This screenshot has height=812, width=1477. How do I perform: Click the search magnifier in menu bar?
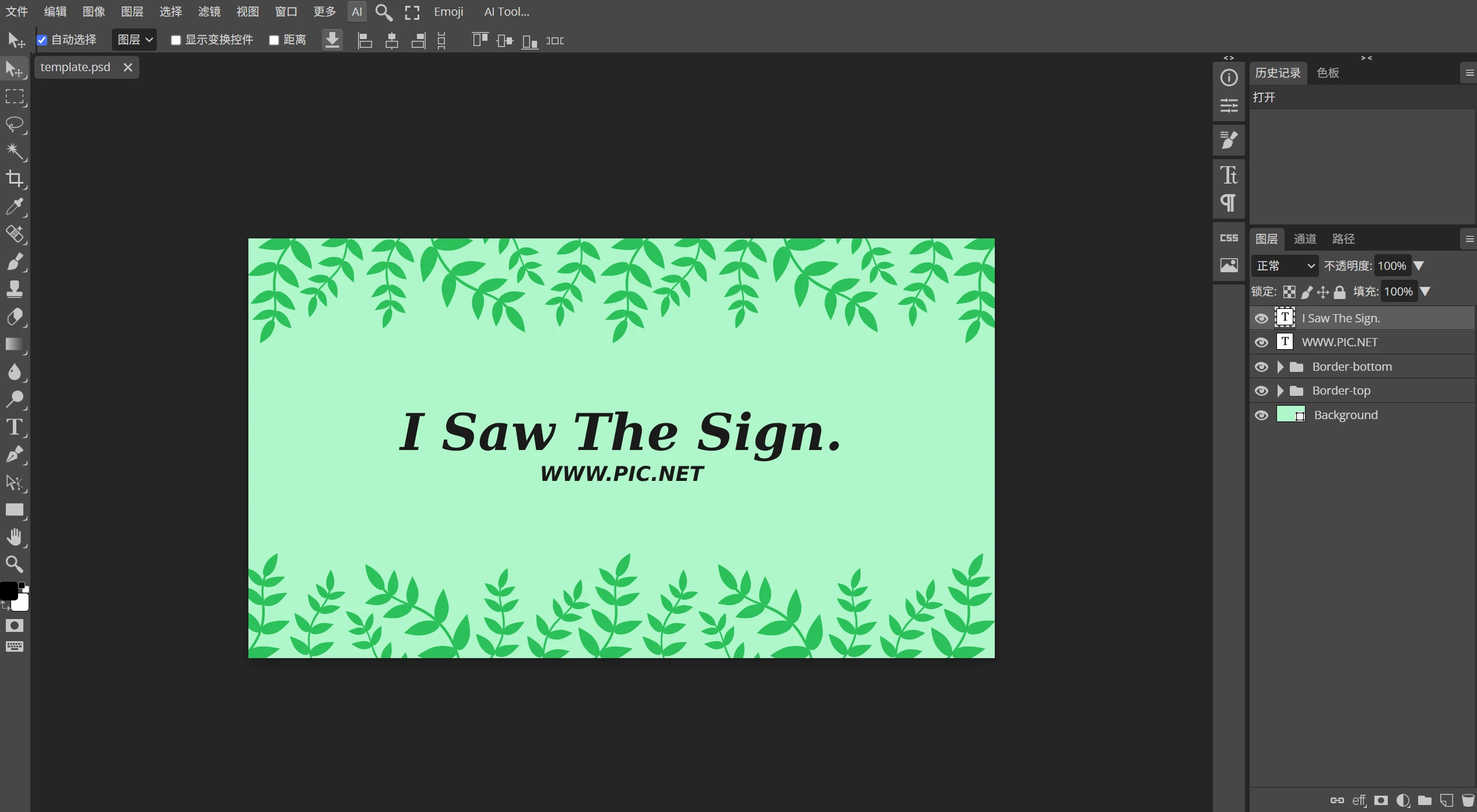click(383, 12)
